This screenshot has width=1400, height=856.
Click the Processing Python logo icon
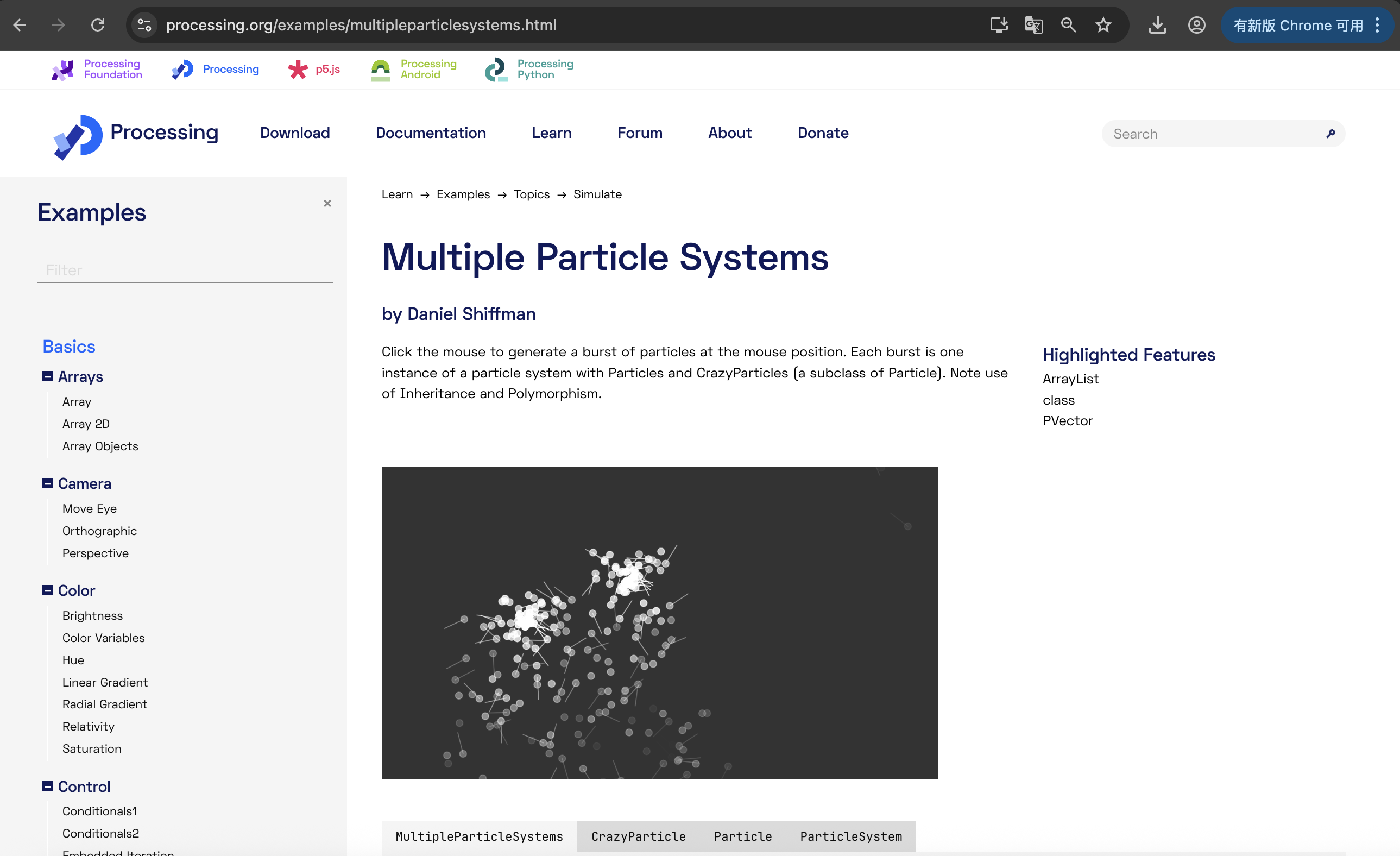click(x=495, y=70)
